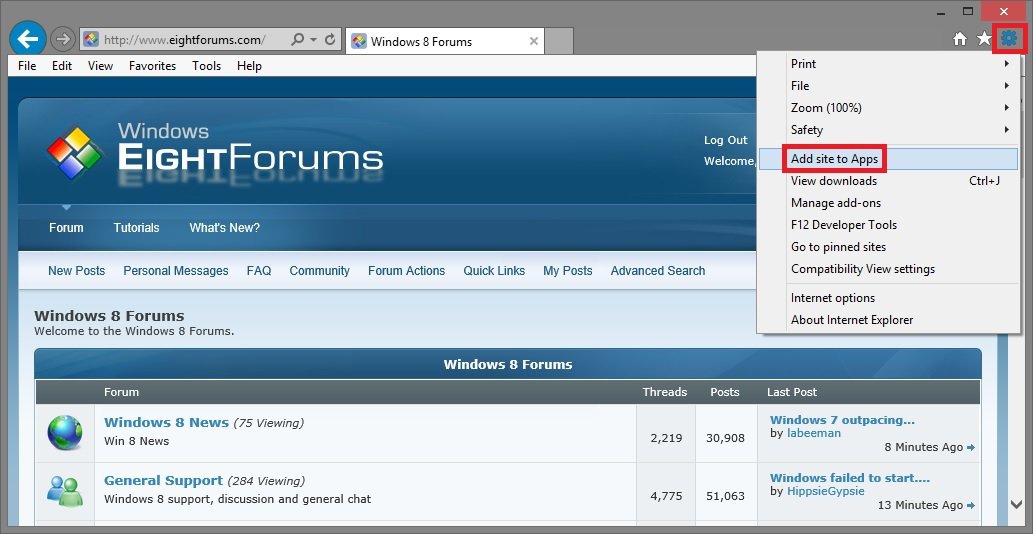The image size is (1033, 534).
Task: Open HippsieGypsie user profile
Action: point(825,491)
